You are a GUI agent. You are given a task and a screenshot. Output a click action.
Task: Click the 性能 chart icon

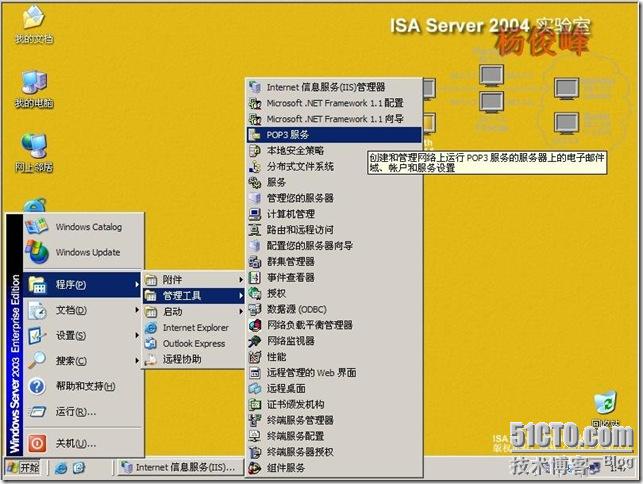[x=255, y=357]
